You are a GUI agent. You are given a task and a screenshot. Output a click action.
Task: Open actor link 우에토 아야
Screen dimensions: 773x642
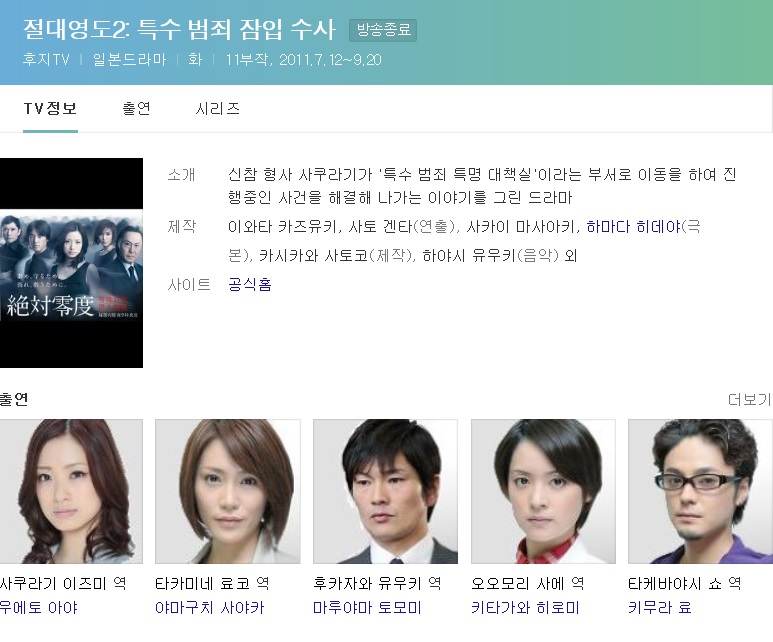(x=38, y=607)
